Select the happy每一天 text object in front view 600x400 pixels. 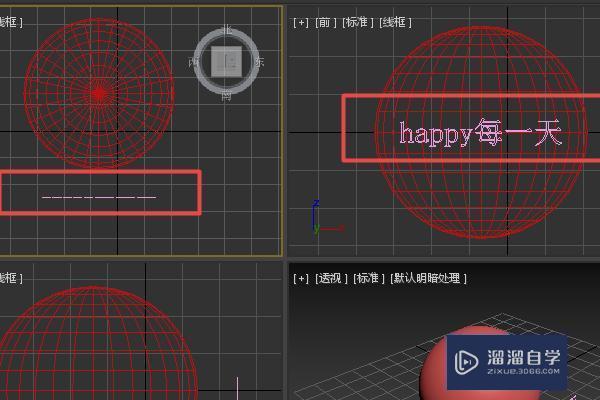(x=481, y=133)
